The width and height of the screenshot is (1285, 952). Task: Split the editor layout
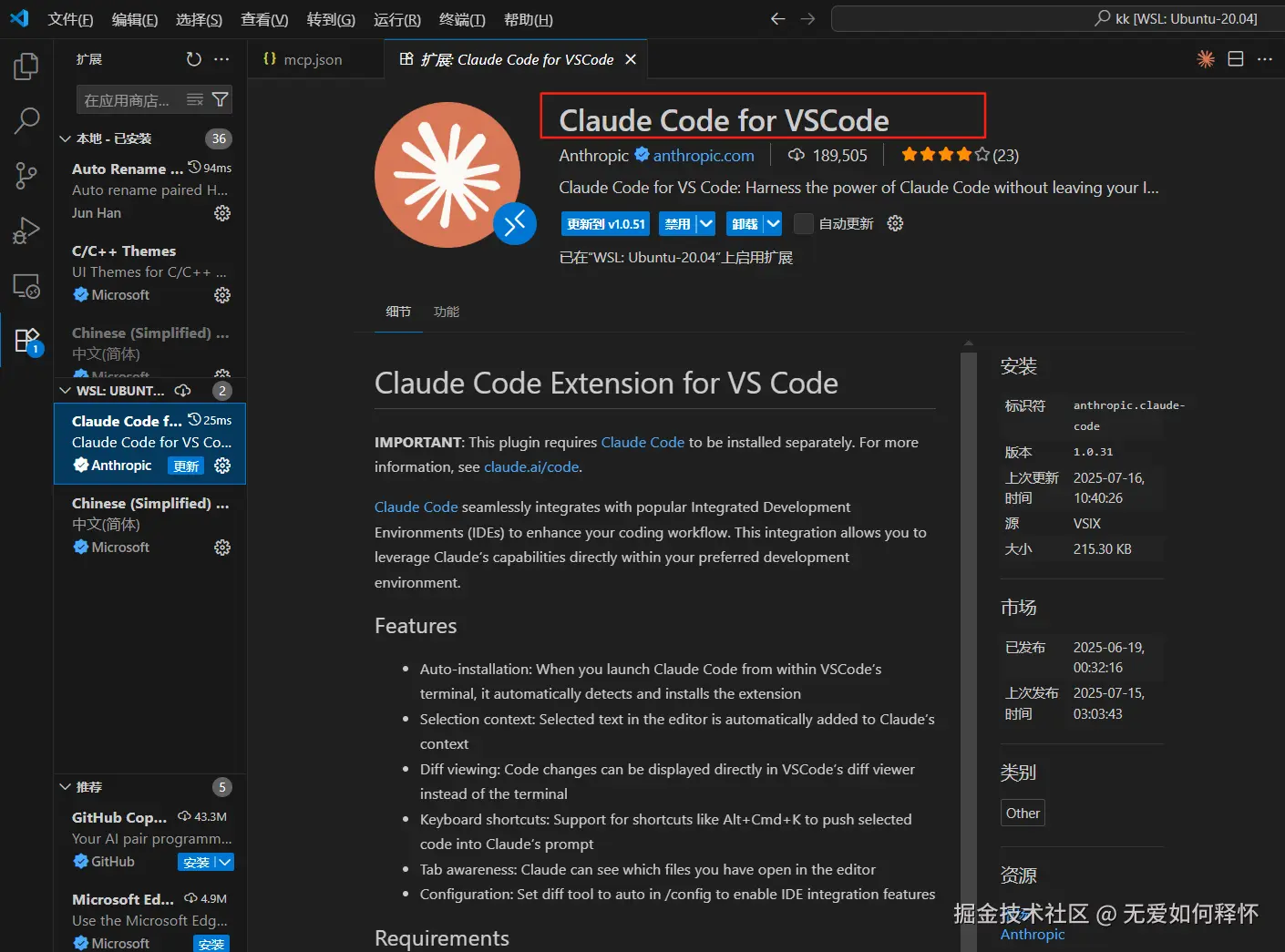pyautogui.click(x=1236, y=59)
